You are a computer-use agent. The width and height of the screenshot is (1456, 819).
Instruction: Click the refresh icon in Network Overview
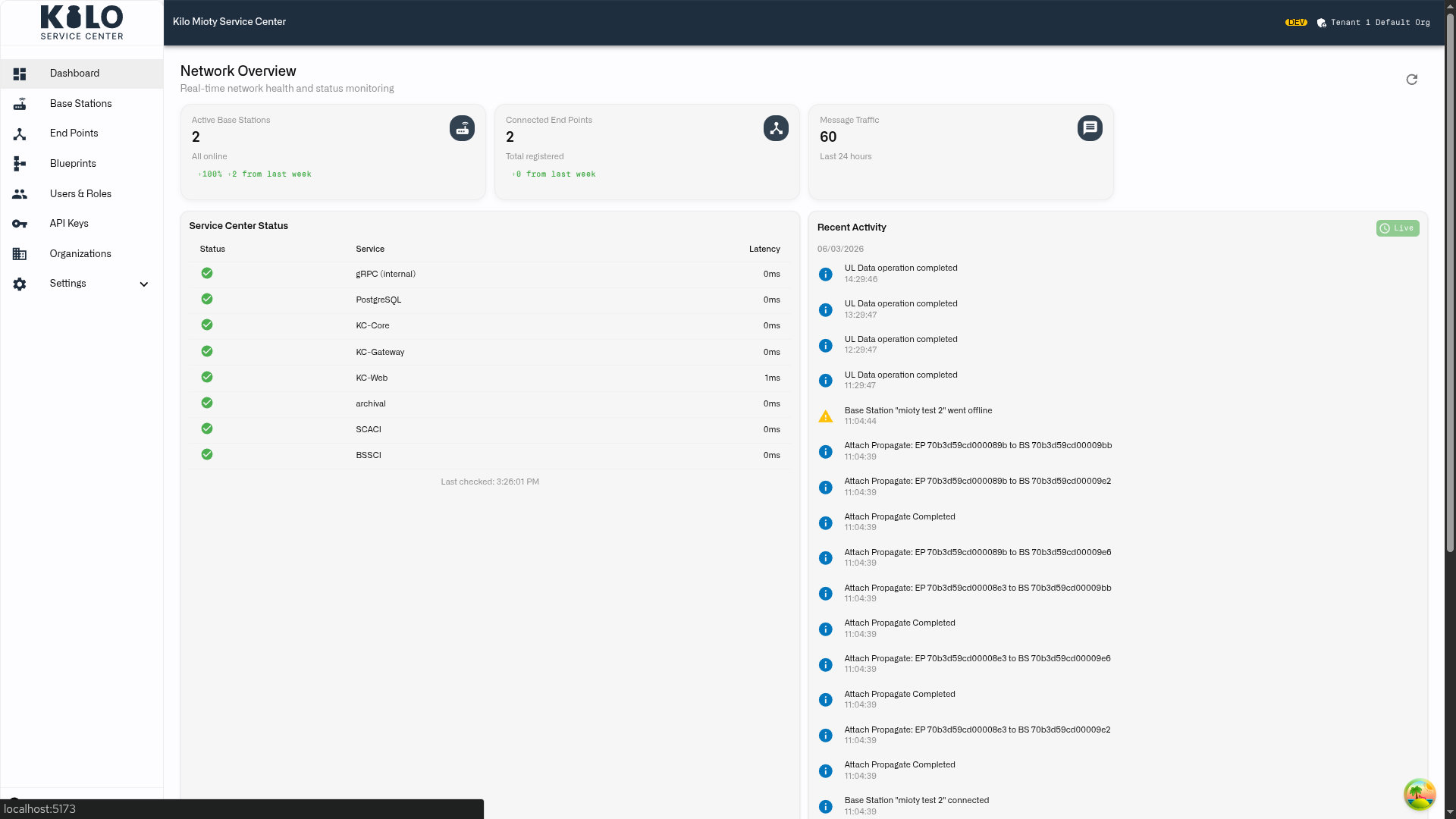pos(1411,80)
